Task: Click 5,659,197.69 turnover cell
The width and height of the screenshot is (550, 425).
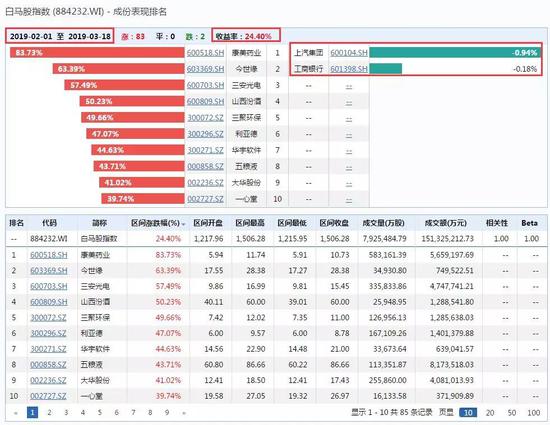Action: [x=452, y=255]
